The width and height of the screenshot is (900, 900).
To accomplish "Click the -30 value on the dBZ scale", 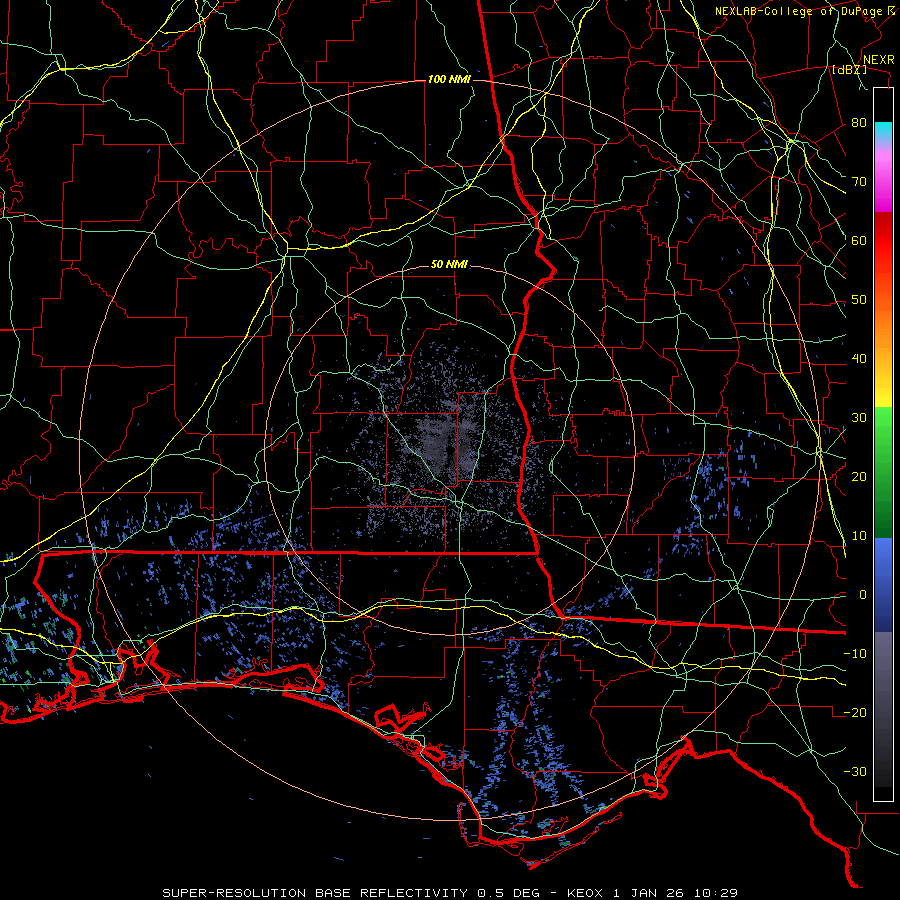I will point(855,771).
